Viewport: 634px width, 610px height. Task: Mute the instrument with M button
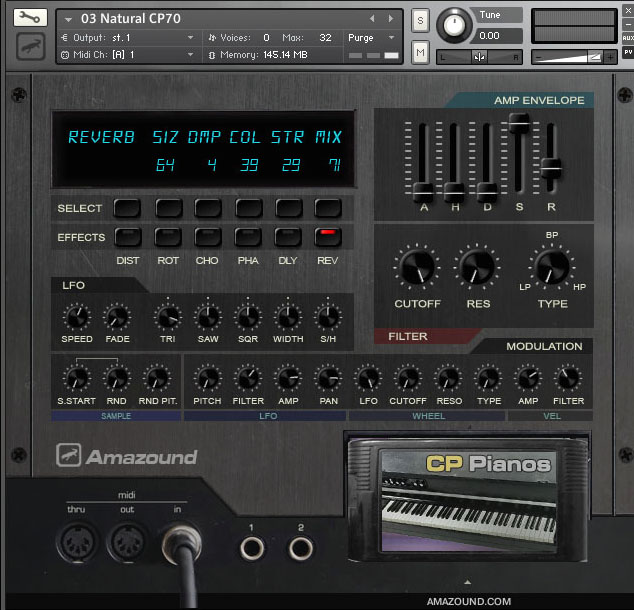[421, 52]
